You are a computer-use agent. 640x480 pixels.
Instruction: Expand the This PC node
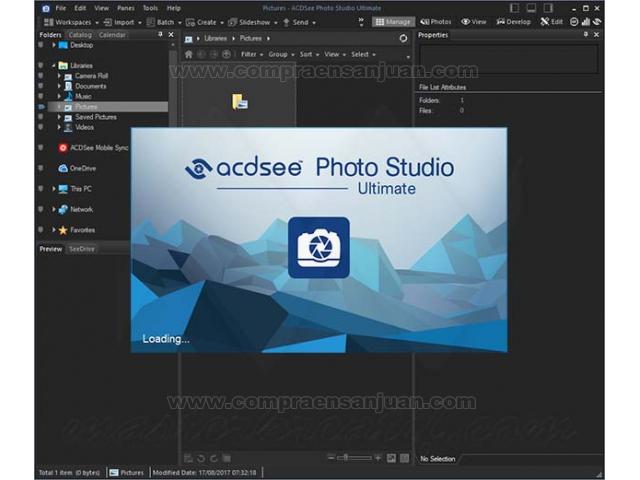53,189
